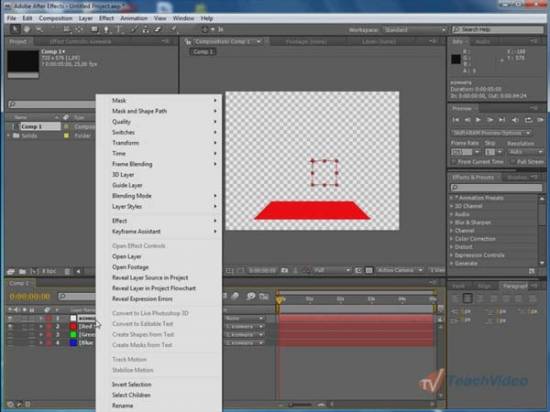Open the Composition menu in menu bar
Viewport: 550px width, 412px height.
point(56,18)
